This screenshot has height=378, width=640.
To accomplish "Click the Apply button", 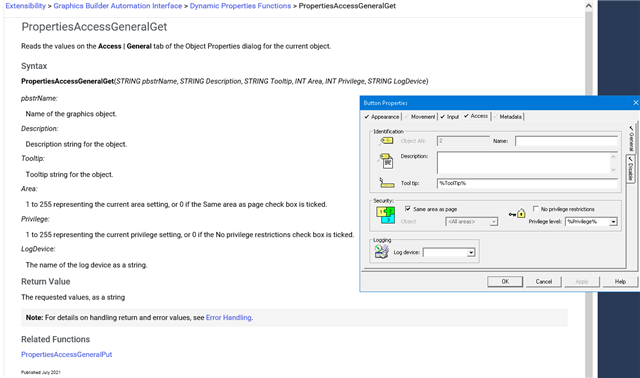I will (582, 282).
